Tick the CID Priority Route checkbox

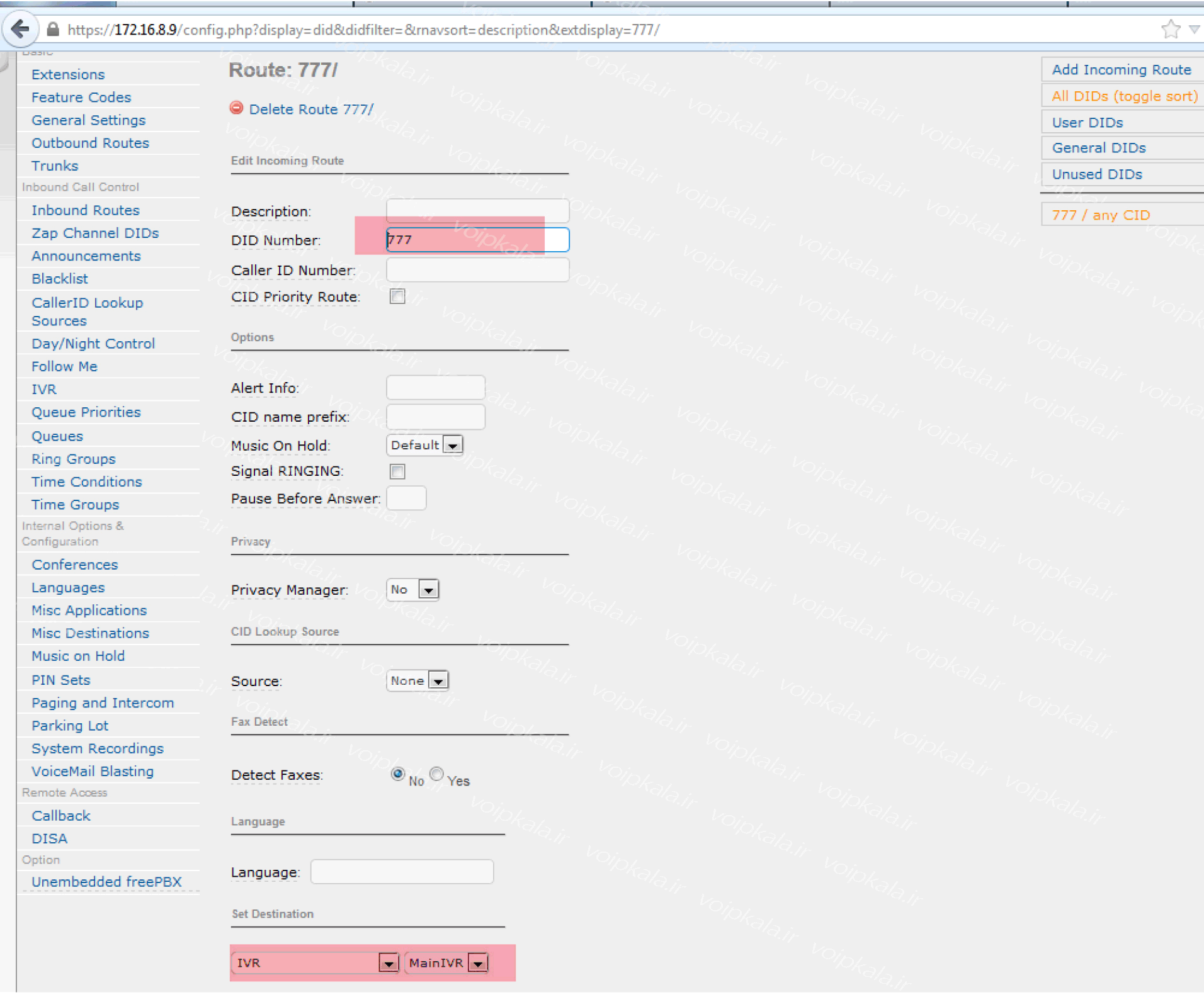(x=397, y=296)
